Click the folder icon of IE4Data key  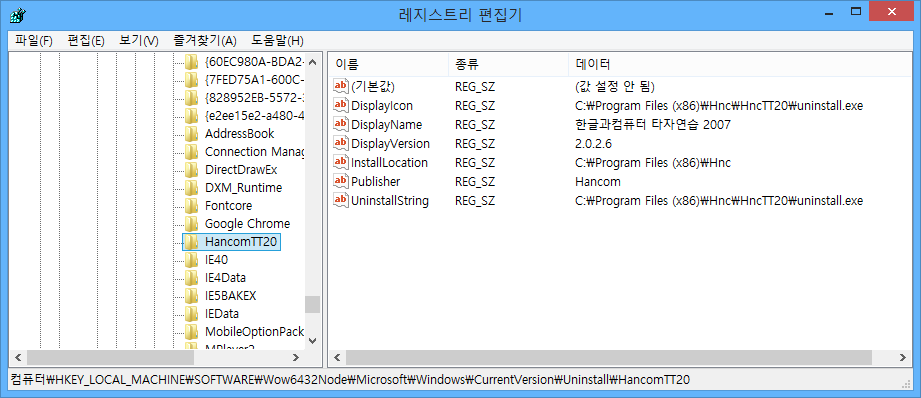pos(191,278)
